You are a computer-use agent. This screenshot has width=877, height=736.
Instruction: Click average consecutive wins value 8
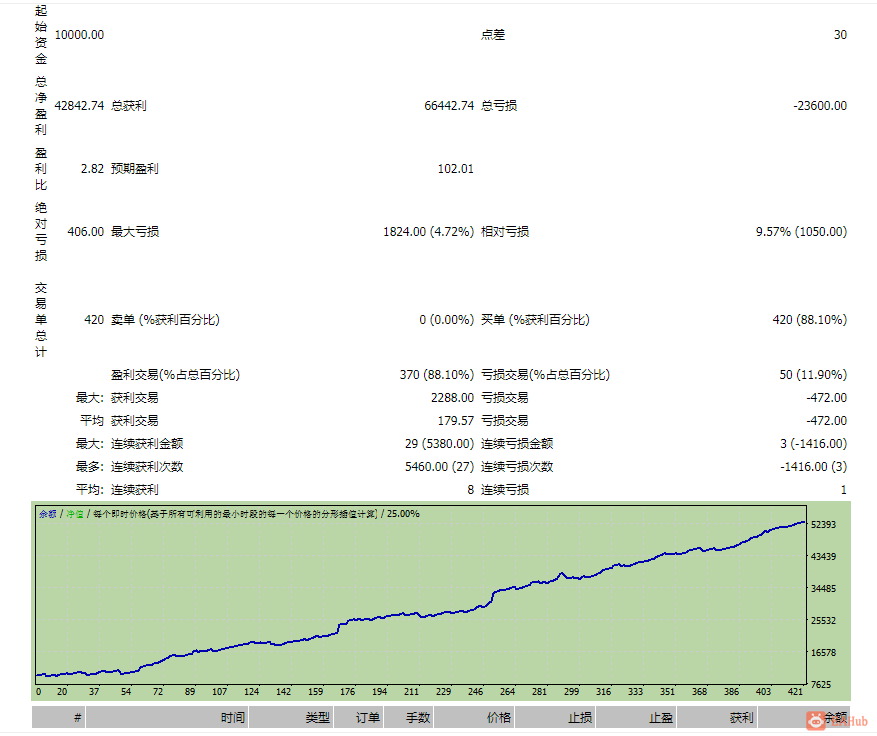point(471,490)
